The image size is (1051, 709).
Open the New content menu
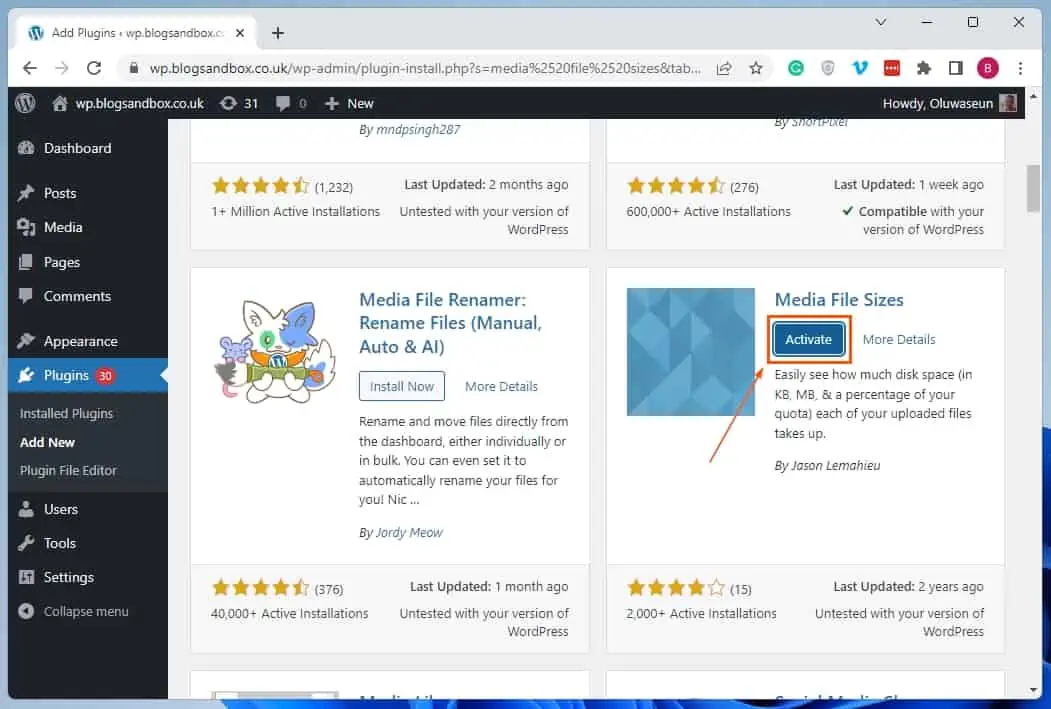click(x=349, y=103)
